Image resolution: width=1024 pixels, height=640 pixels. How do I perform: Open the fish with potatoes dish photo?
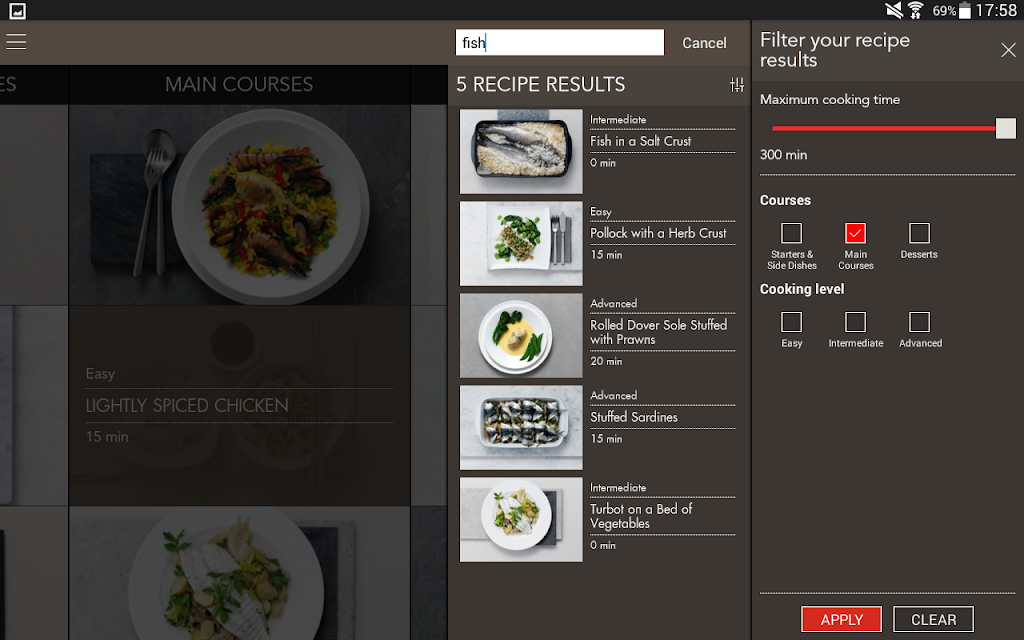point(240,573)
